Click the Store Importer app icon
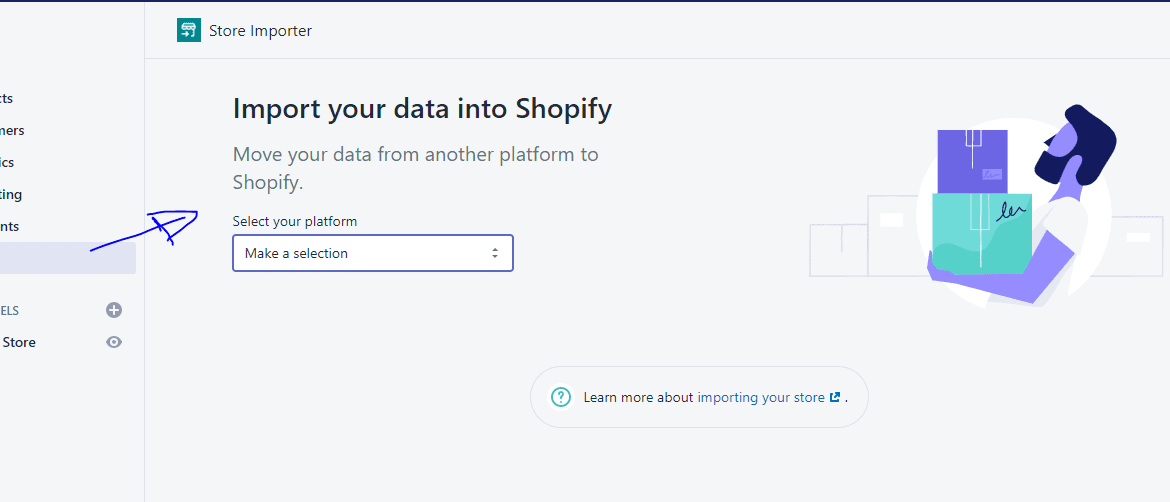 point(189,31)
